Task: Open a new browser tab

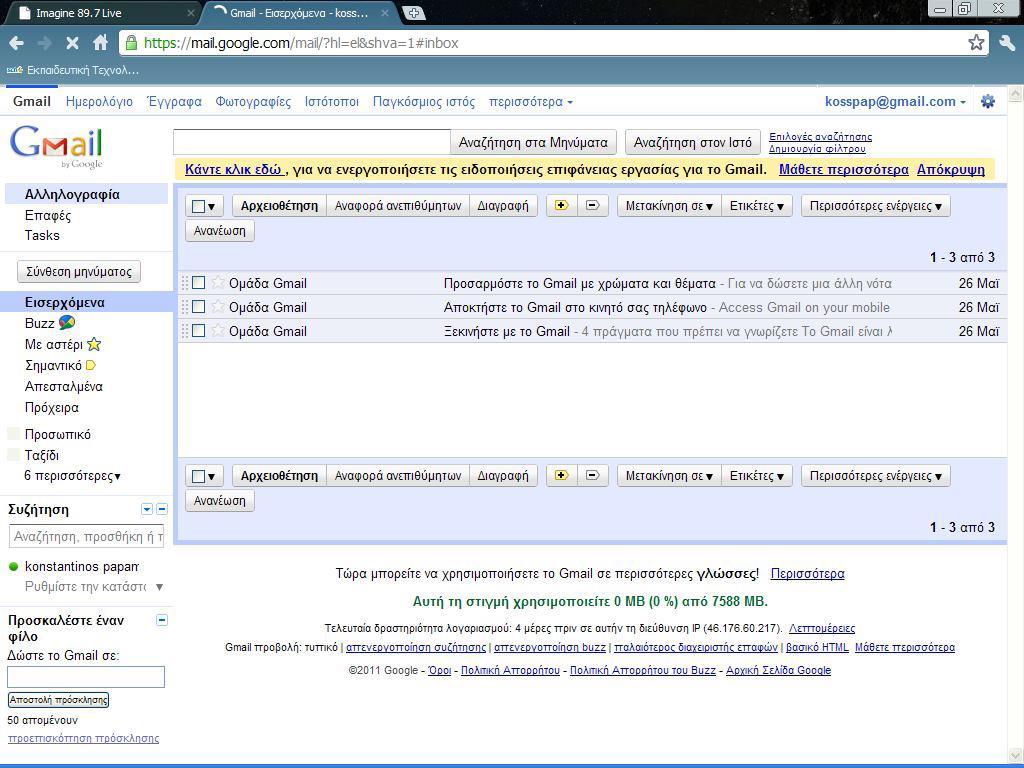Action: point(413,12)
